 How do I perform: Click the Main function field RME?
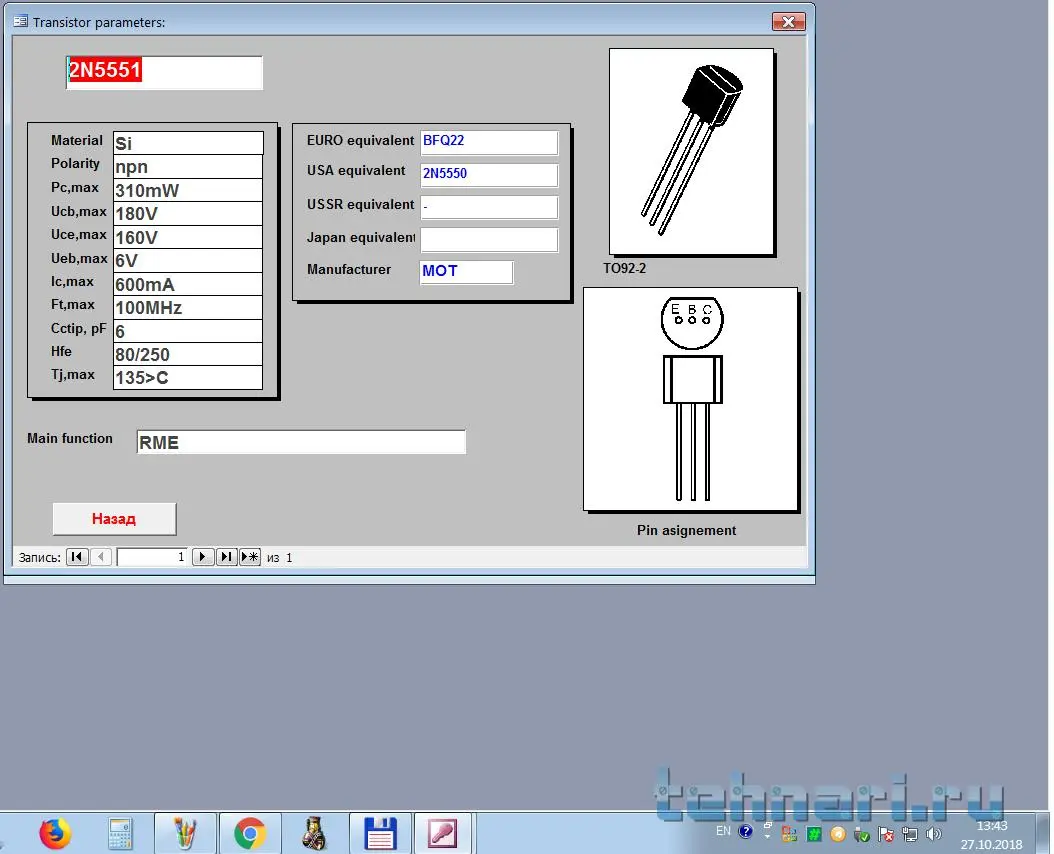pos(301,442)
